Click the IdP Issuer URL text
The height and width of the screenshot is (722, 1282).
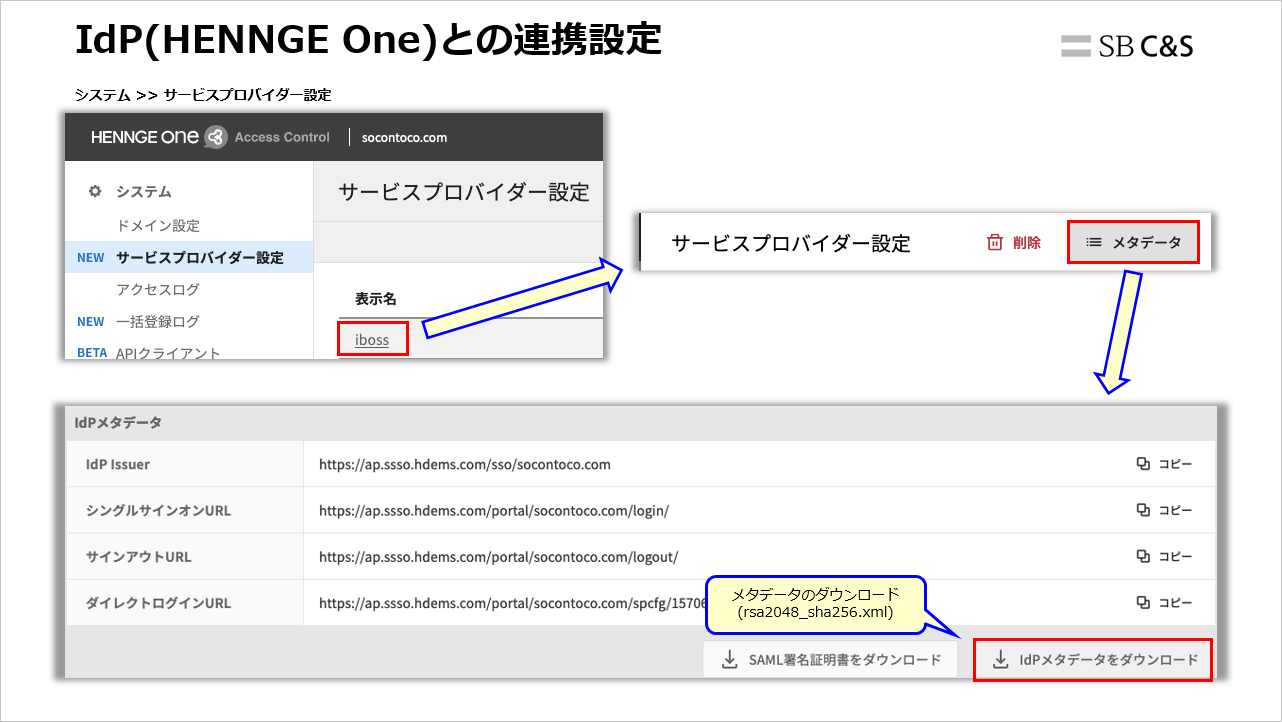pos(465,464)
